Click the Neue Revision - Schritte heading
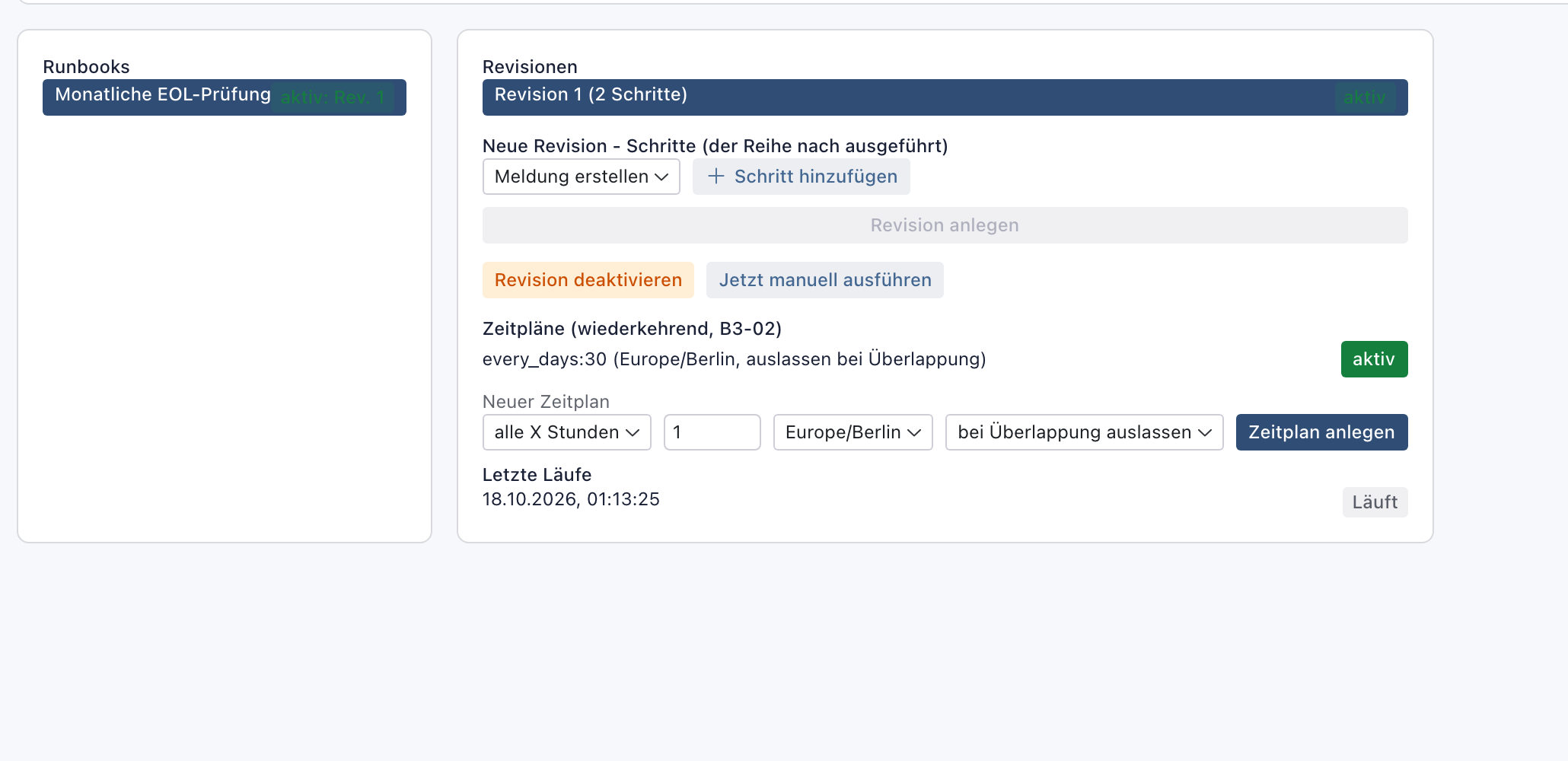 (715, 146)
